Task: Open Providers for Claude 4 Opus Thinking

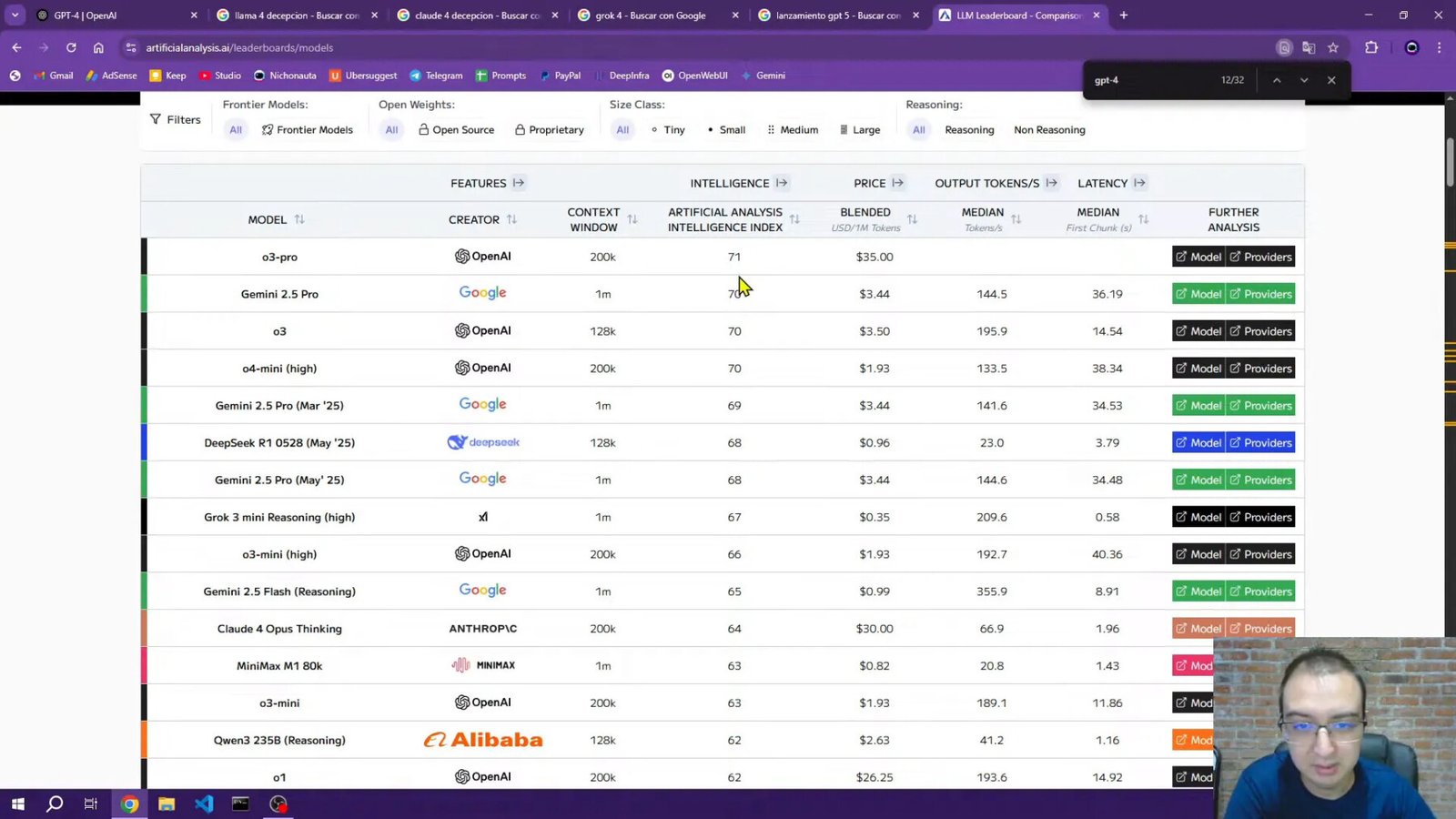Action: click(1260, 629)
